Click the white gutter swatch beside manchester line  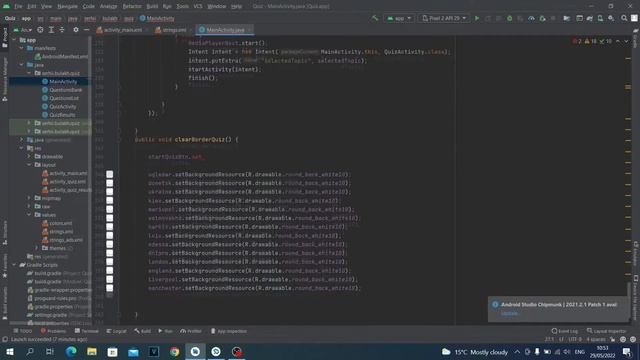pos(110,288)
